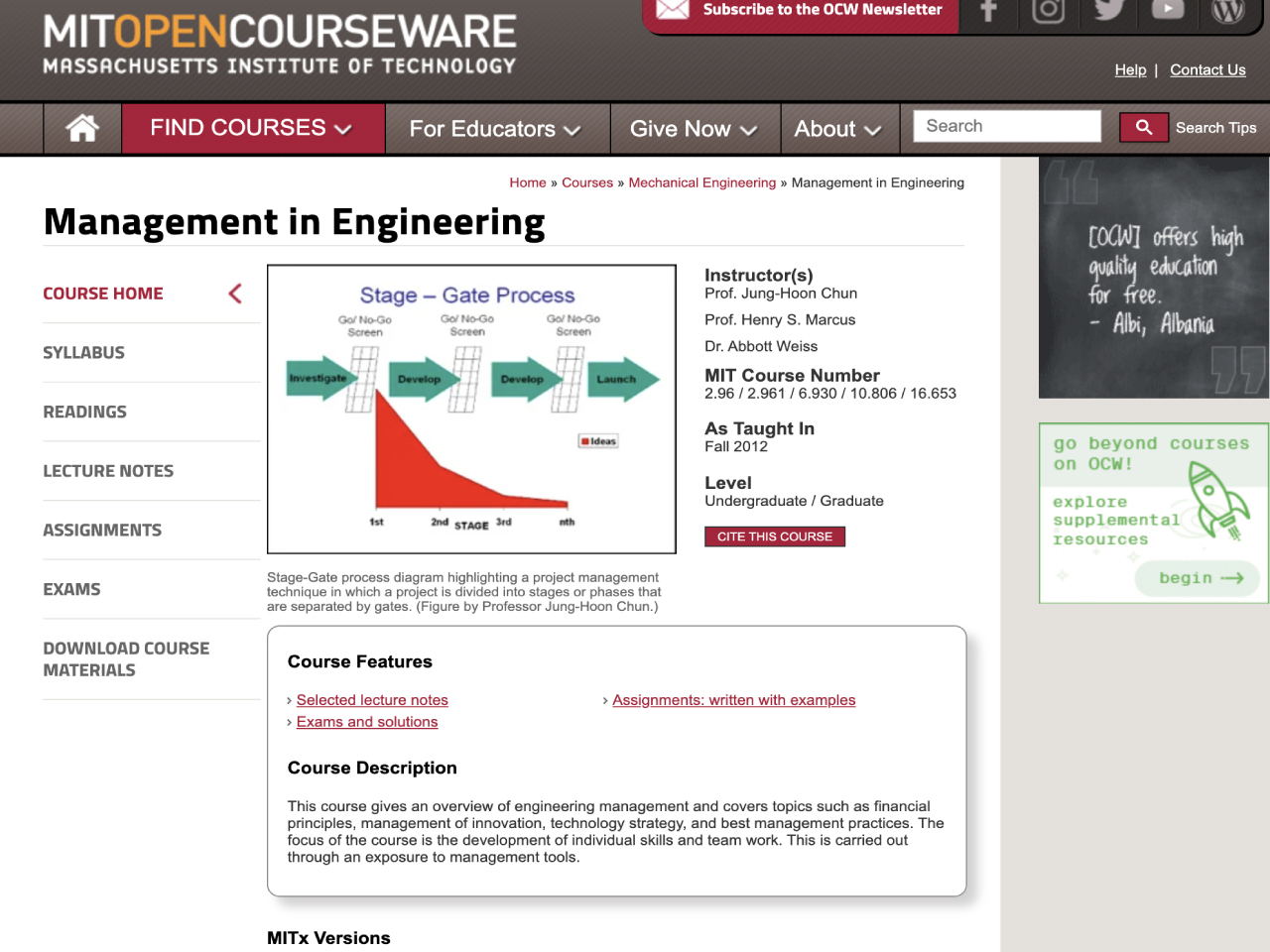
Task: Click Prof. Jung-Hoon Chun instructor name
Action: coord(781,294)
